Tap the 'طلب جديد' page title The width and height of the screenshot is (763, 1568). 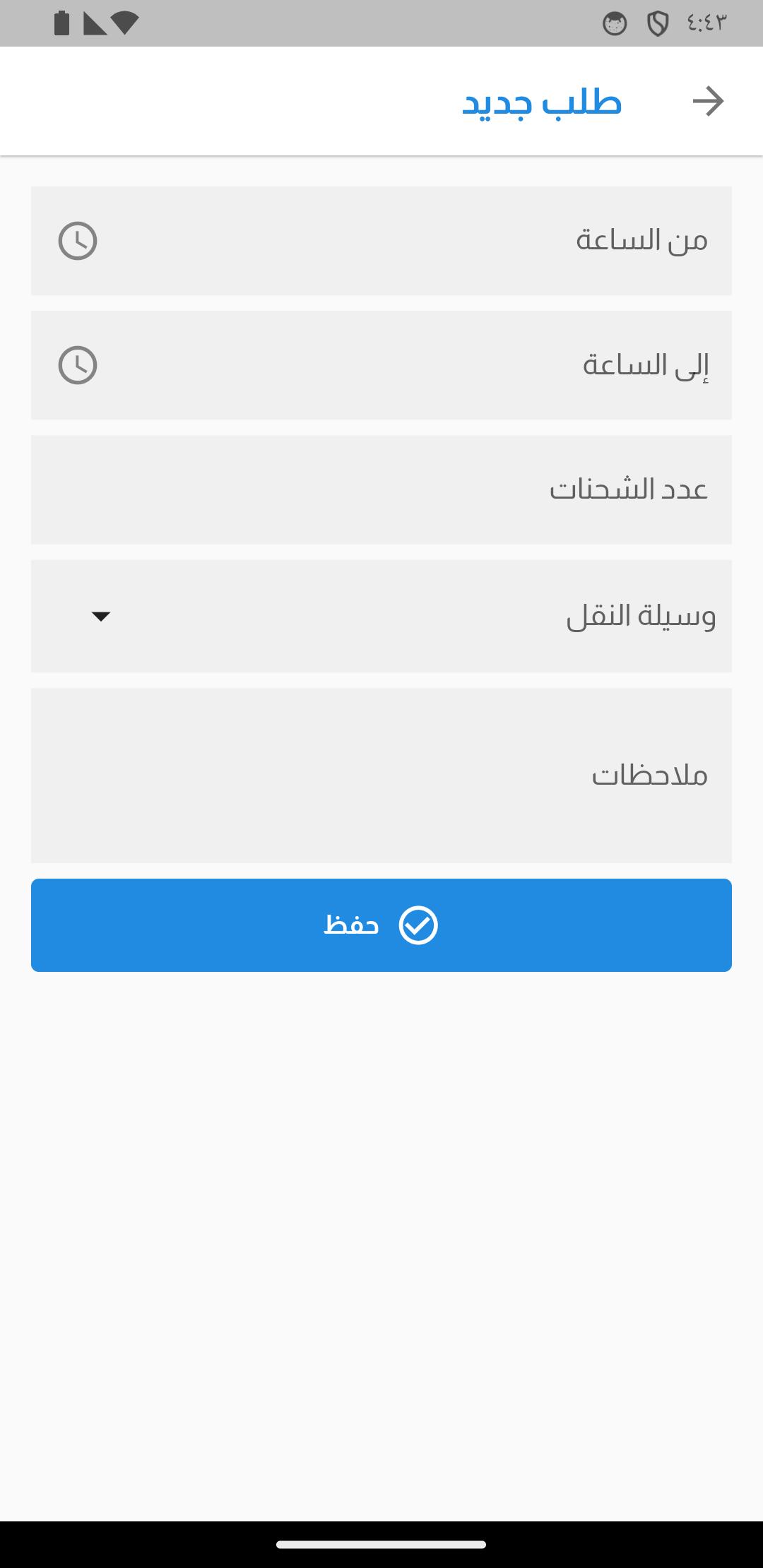(x=542, y=102)
